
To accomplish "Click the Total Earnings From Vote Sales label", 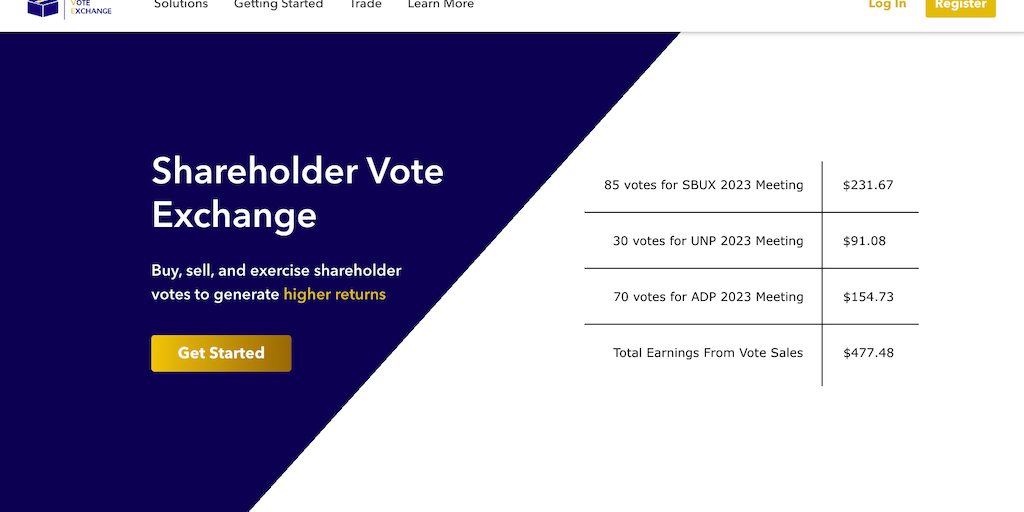I will (707, 353).
